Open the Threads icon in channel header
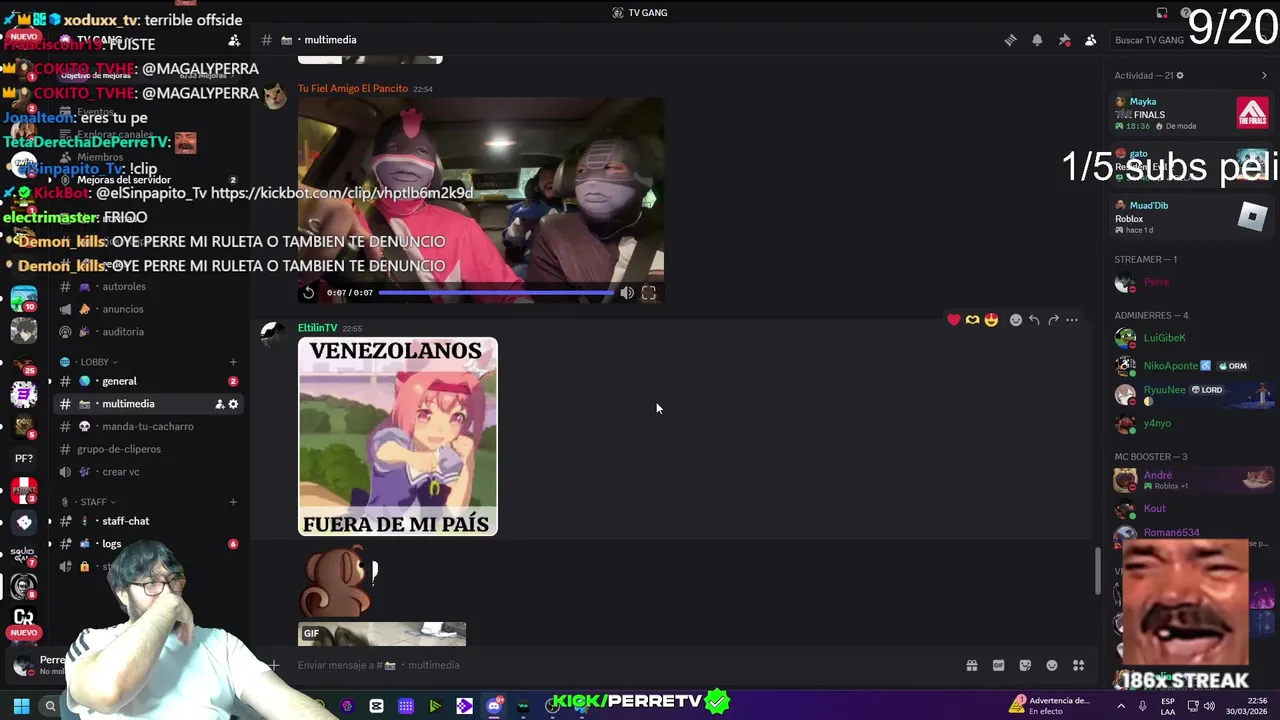Viewport: 1280px width, 720px height. (1010, 40)
